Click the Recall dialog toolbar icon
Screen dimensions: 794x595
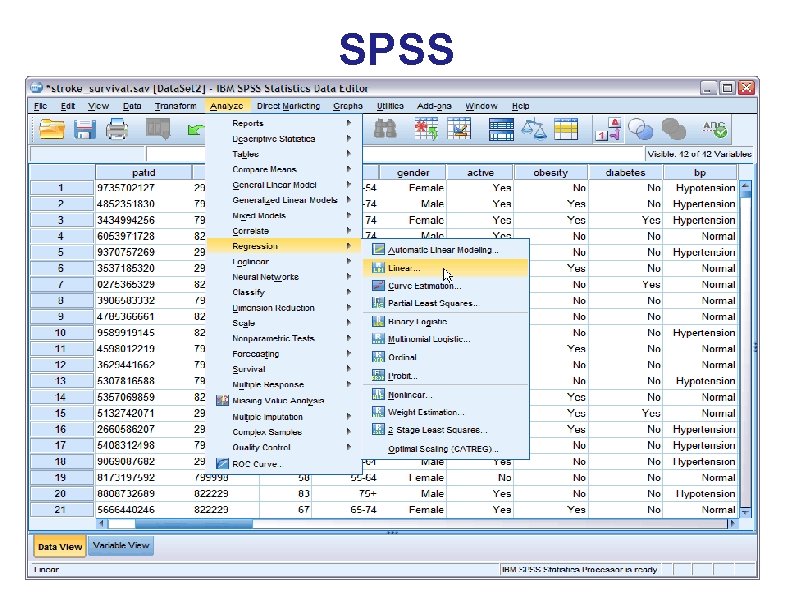(158, 129)
